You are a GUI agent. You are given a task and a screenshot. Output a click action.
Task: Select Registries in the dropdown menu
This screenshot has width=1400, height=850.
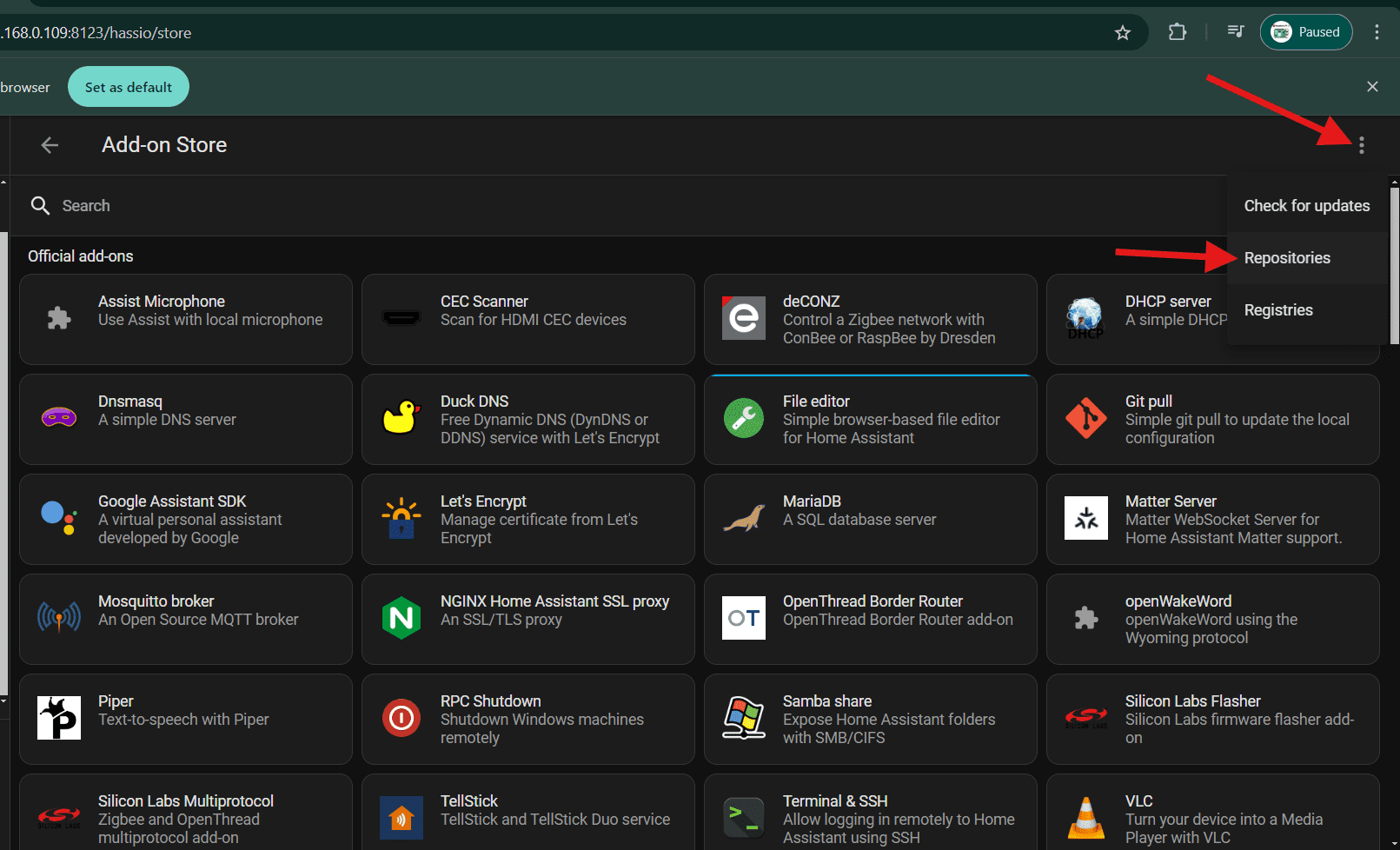[1278, 310]
